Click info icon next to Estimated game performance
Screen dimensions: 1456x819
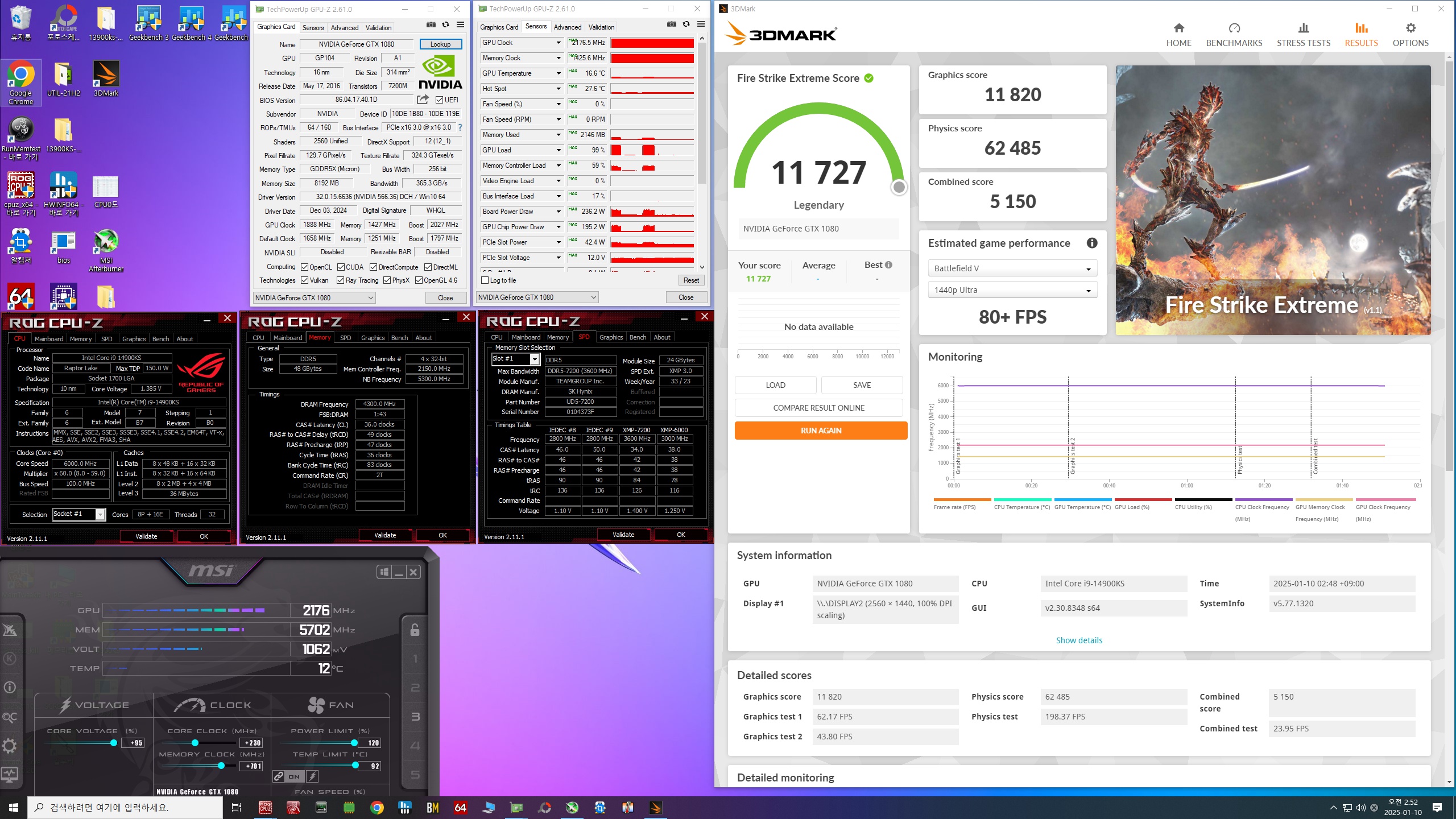coord(1091,243)
